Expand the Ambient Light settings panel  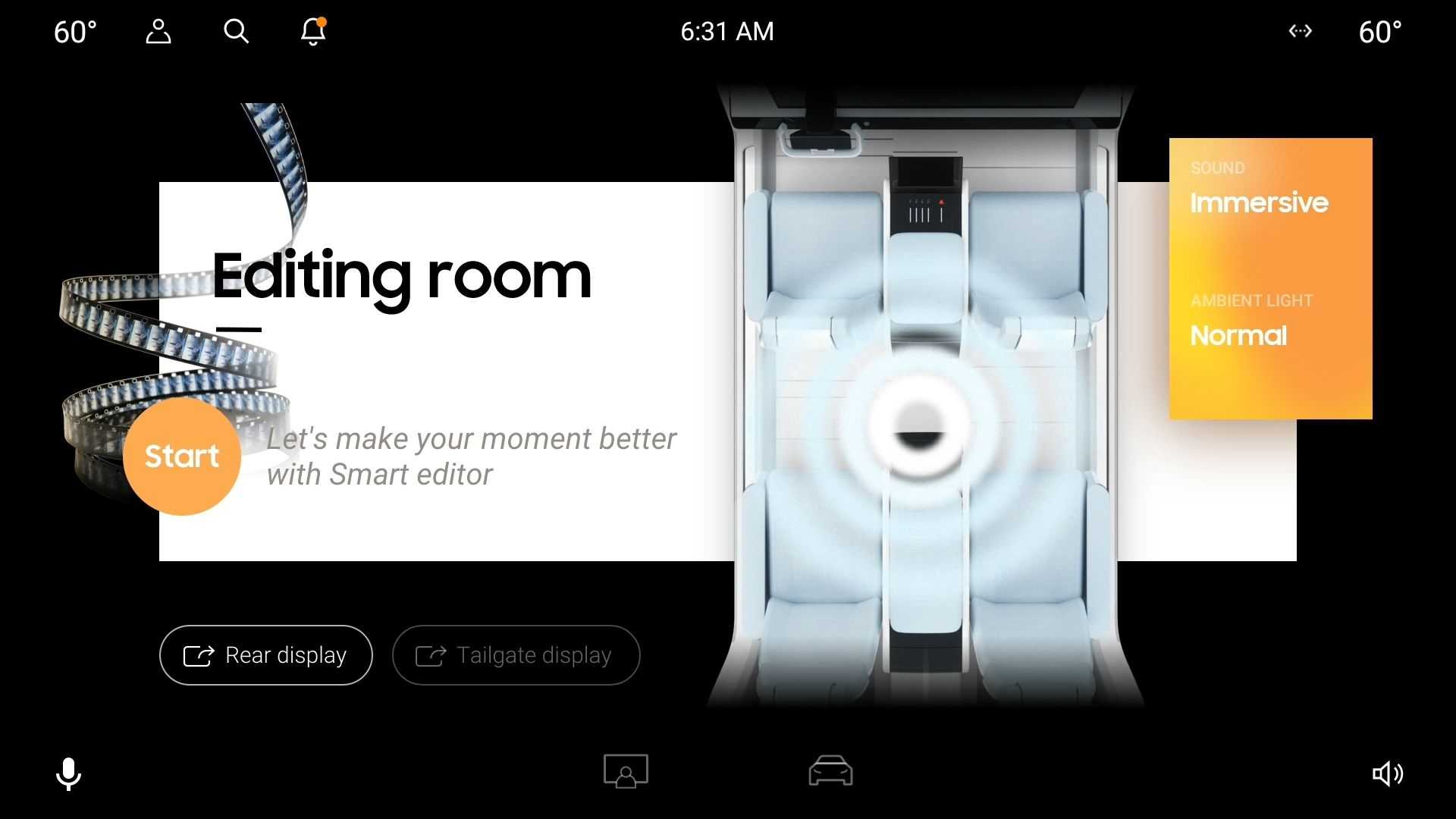point(1270,320)
